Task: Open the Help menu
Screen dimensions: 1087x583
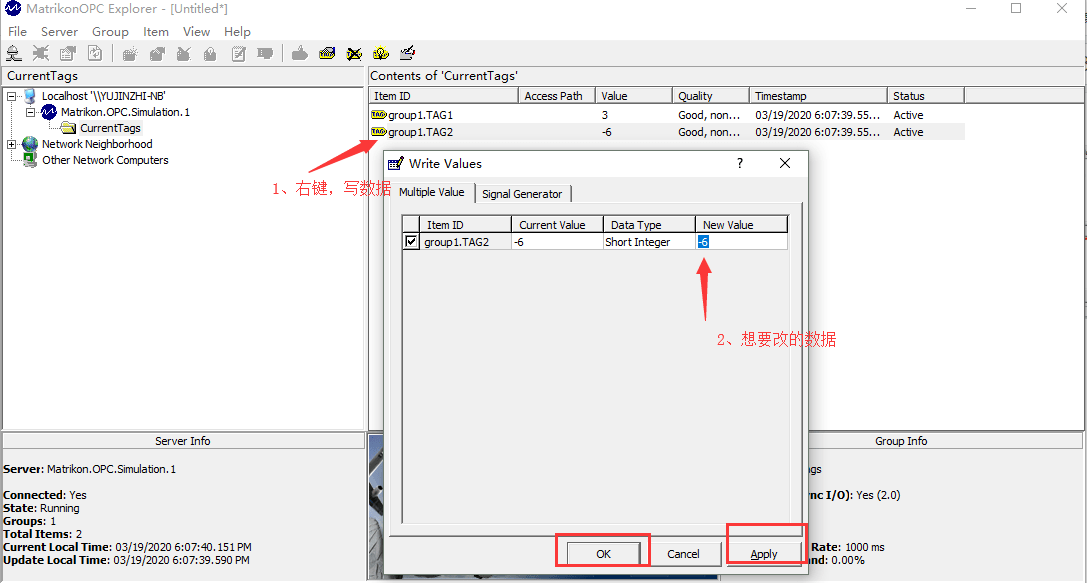Action: click(x=237, y=32)
